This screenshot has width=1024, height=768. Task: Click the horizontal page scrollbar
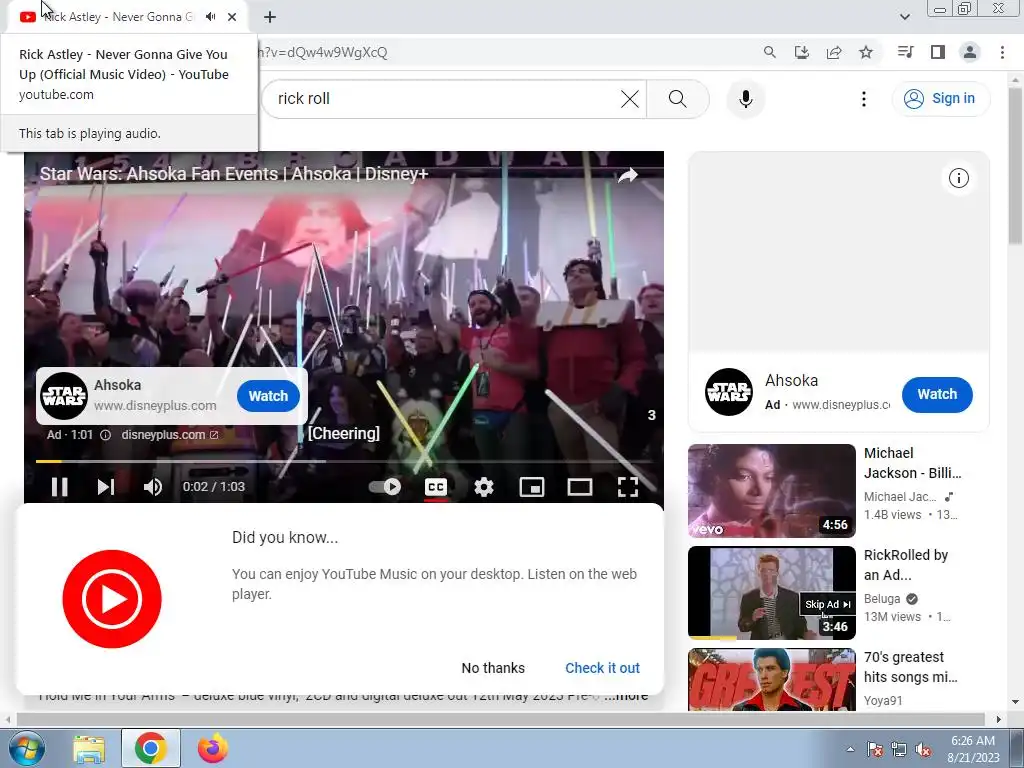tap(503, 720)
